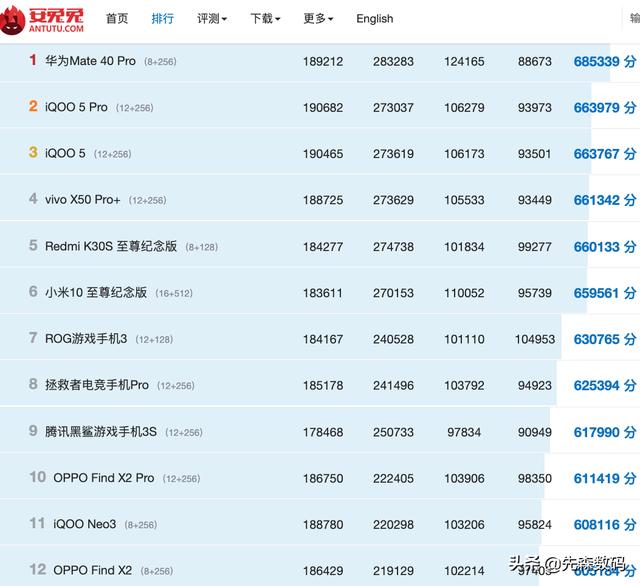640x586 pixels.
Task: Select the 排行 ranking tab
Action: coord(162,19)
